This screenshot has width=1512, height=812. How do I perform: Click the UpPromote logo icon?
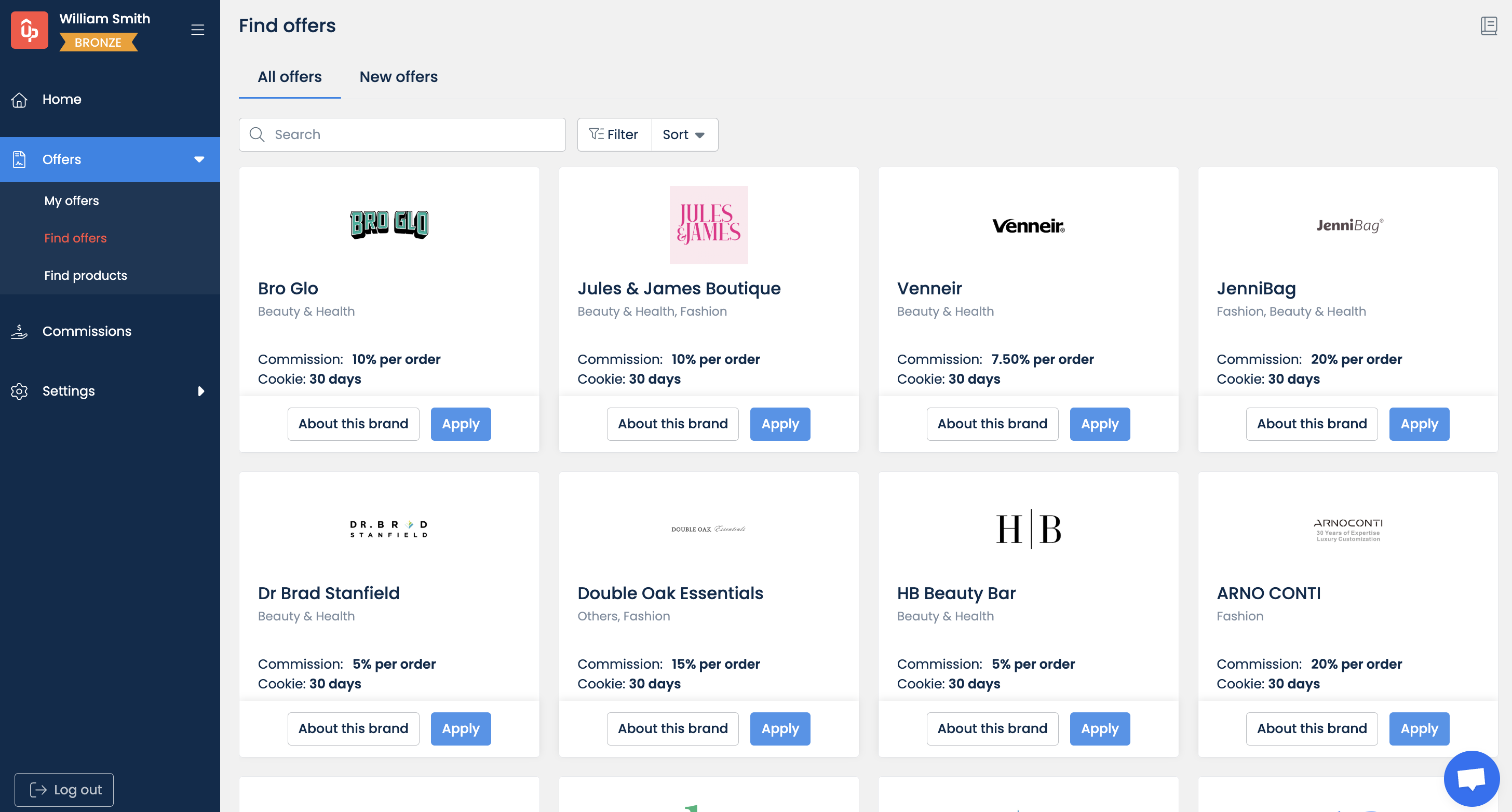click(x=30, y=30)
